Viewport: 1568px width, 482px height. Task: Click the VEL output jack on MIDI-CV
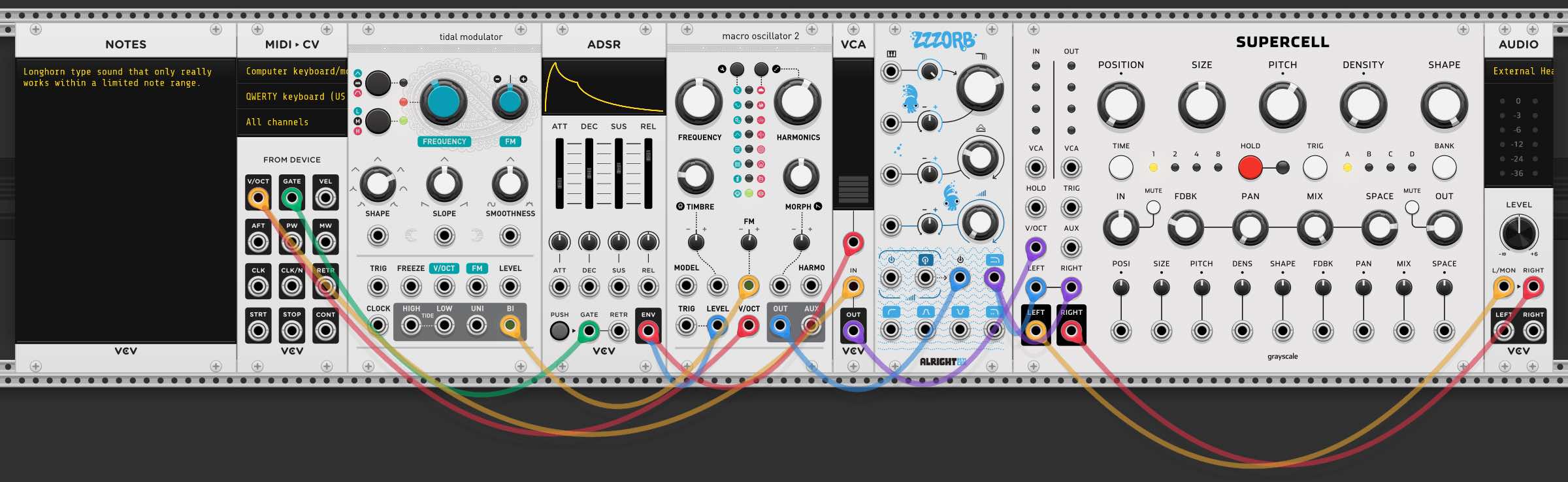325,198
